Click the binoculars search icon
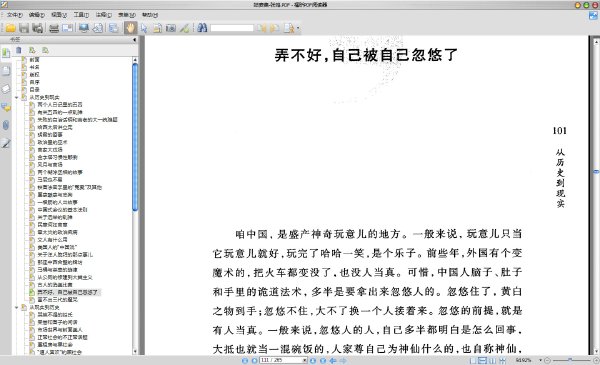Viewport: 600px width, 365px height. tap(202, 28)
